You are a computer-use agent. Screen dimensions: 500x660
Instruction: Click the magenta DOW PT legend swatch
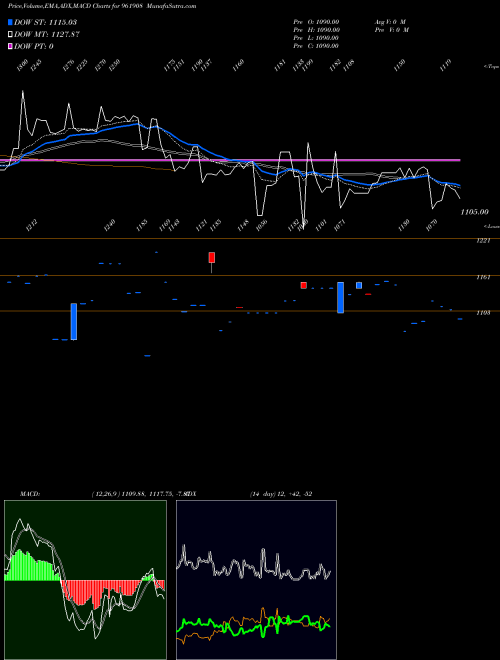tap(10, 46)
